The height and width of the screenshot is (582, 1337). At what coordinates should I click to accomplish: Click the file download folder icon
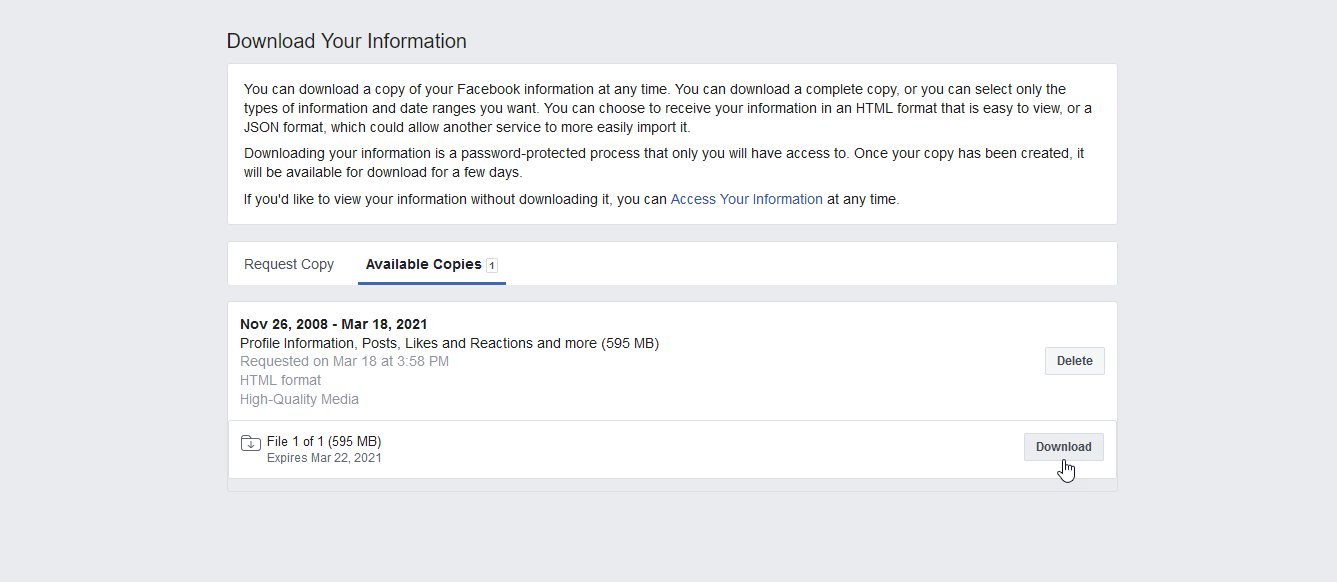[x=251, y=443]
